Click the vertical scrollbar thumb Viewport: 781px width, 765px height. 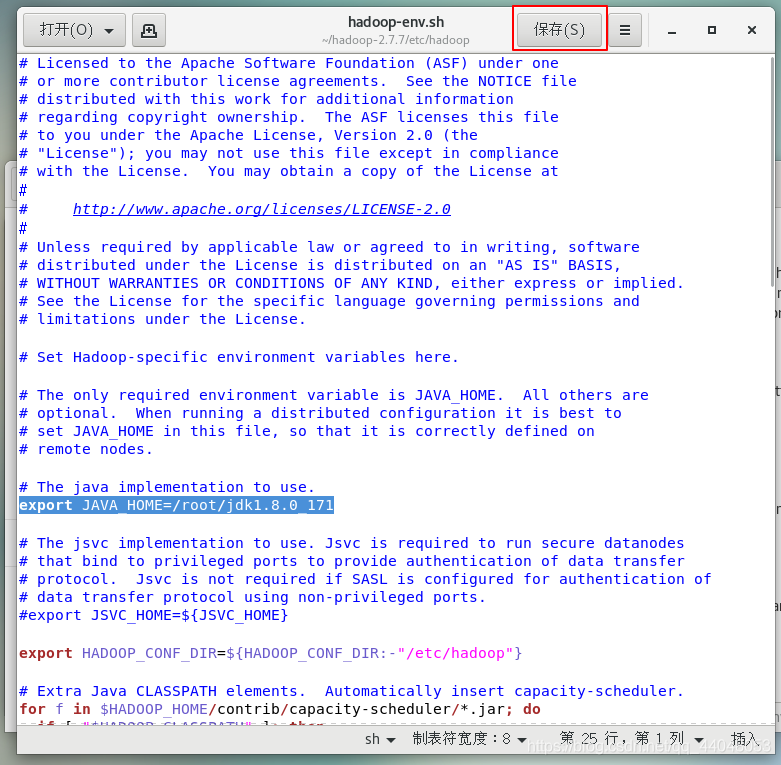[x=773, y=171]
